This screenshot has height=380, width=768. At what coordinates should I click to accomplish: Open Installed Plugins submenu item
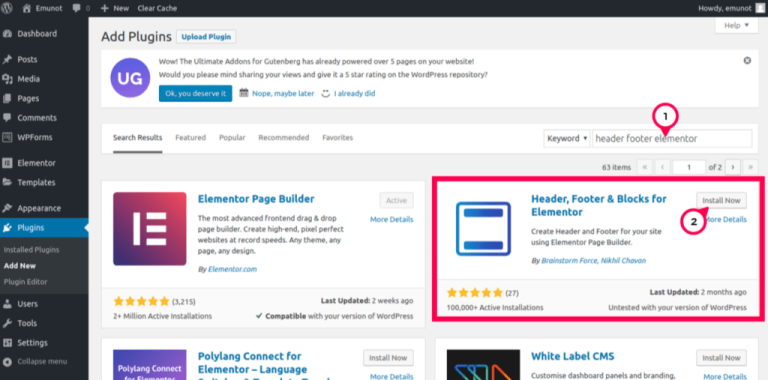(31, 250)
